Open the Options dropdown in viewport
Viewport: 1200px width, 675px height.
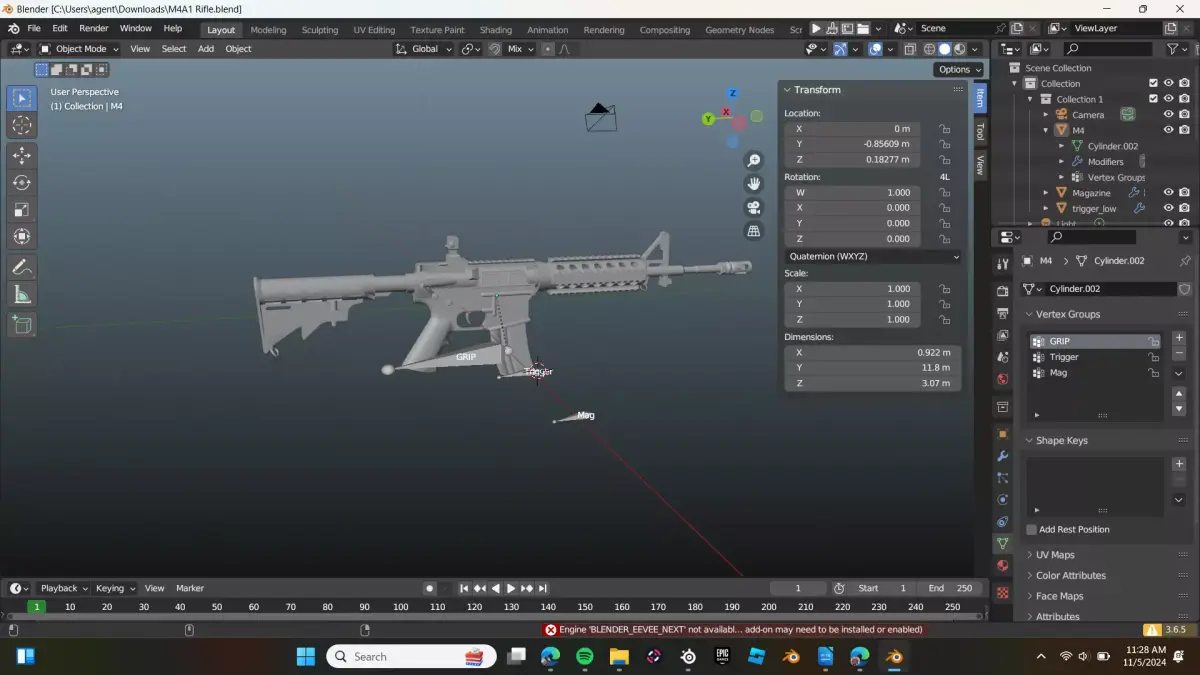point(959,69)
